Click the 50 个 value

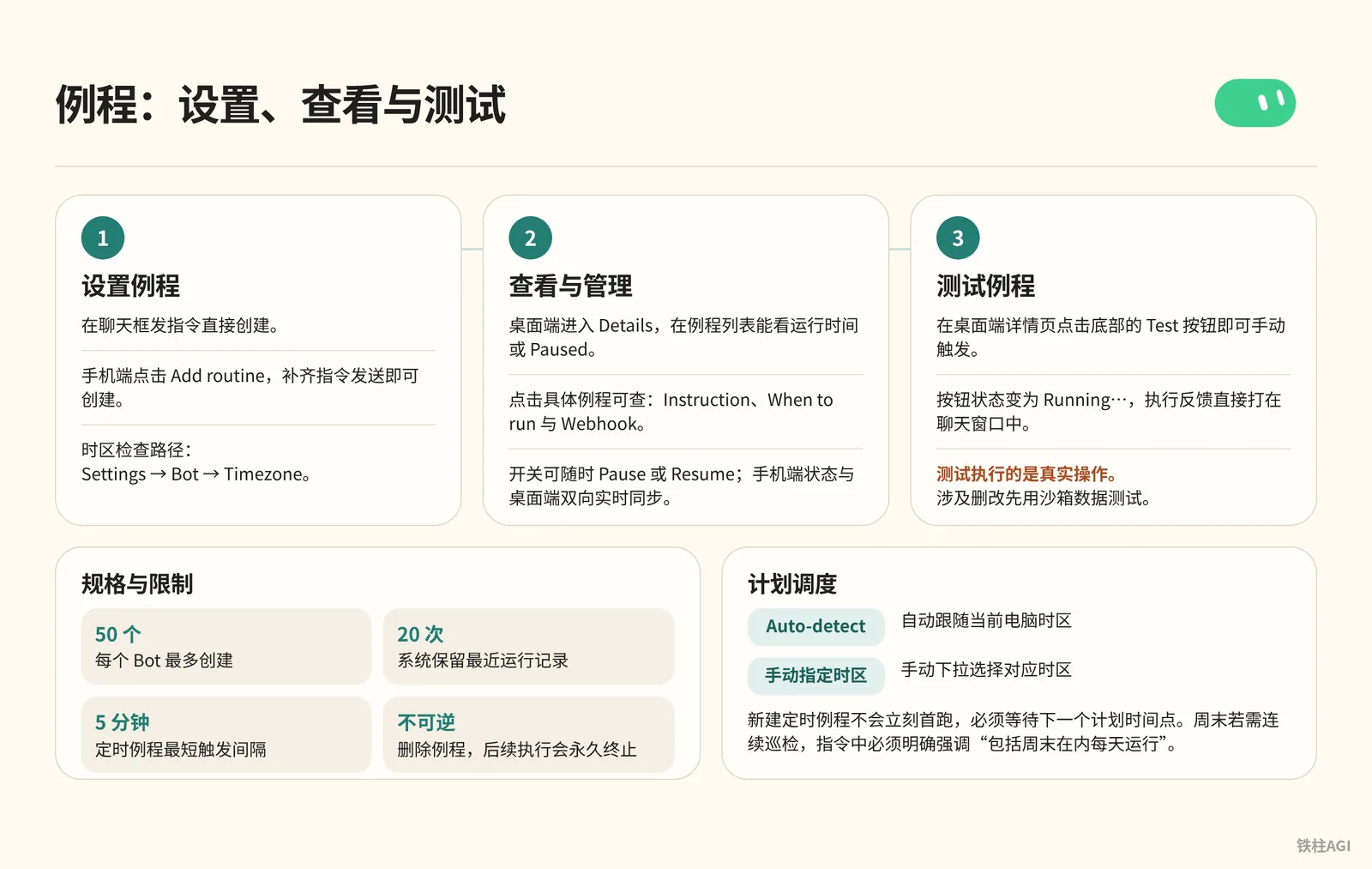click(118, 634)
